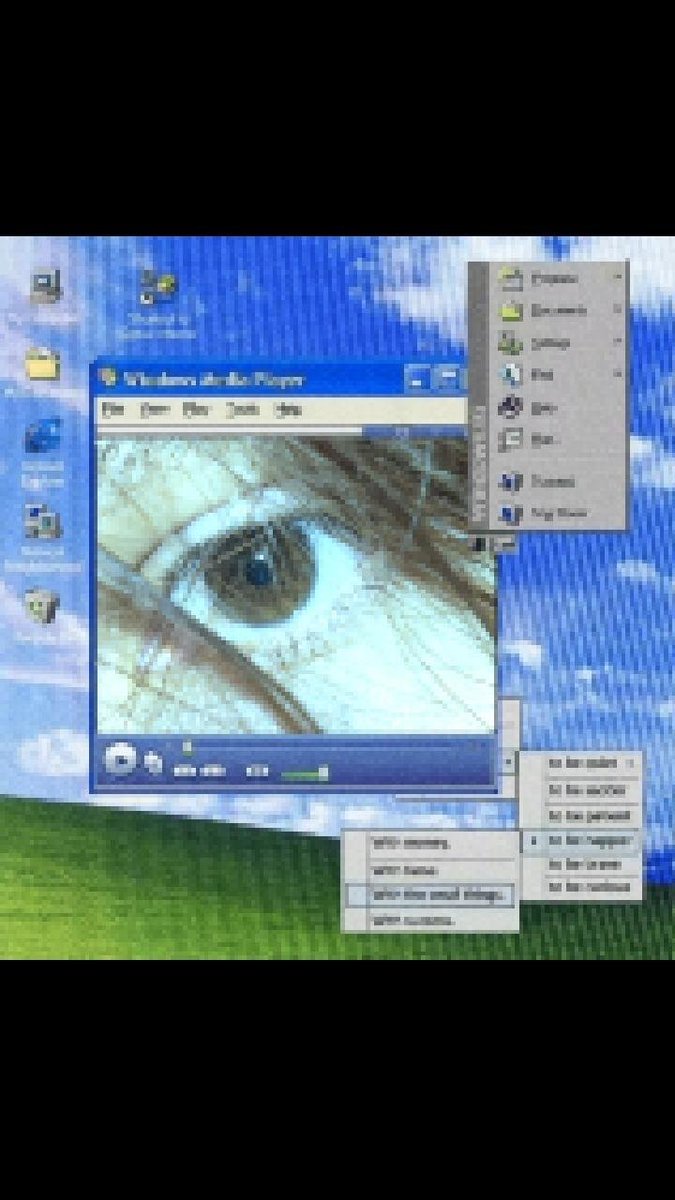Screen dimensions: 675x1200
Task: Choose the fifth "to be" submenu entry
Action: [x=582, y=865]
